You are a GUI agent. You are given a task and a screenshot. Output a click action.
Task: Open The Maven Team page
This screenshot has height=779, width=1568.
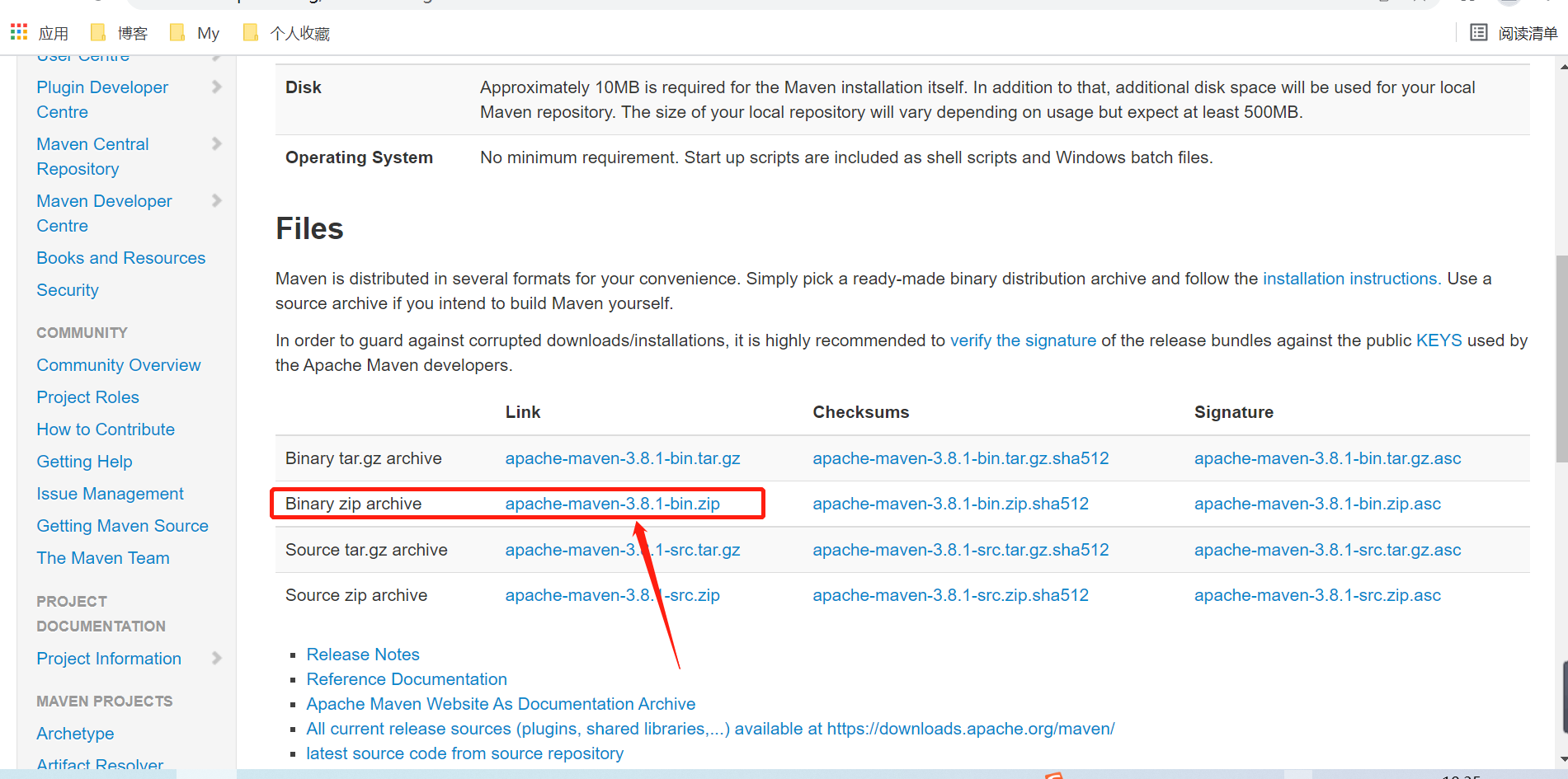click(103, 558)
